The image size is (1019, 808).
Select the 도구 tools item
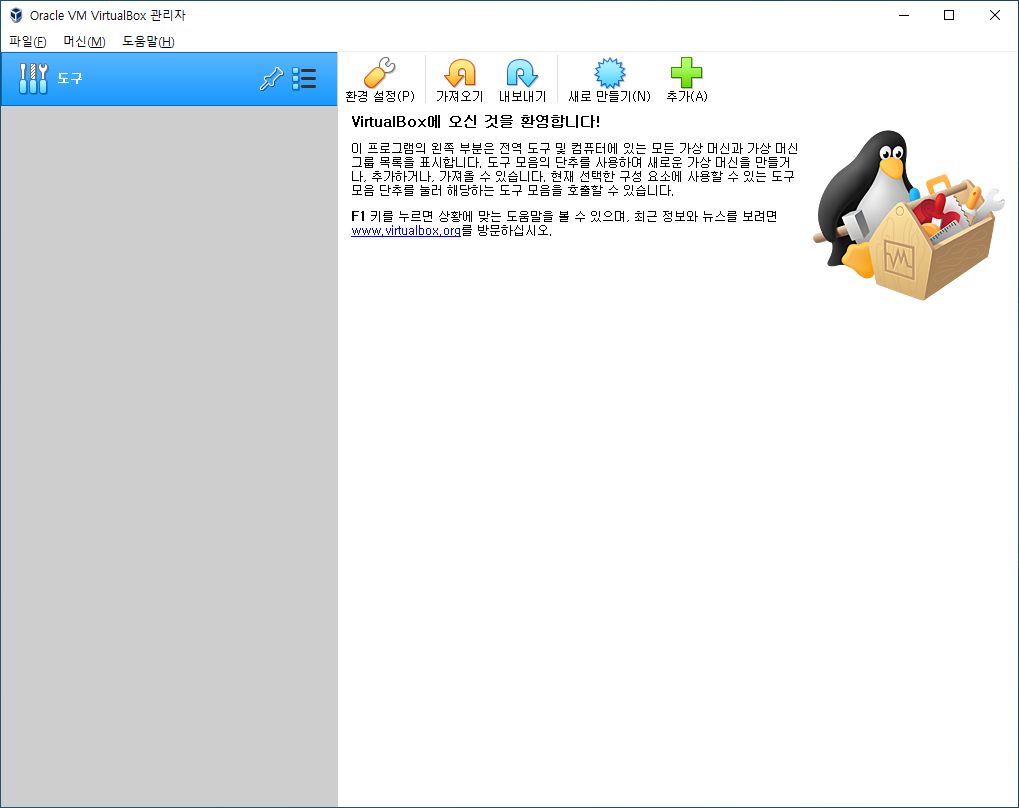tap(169, 79)
